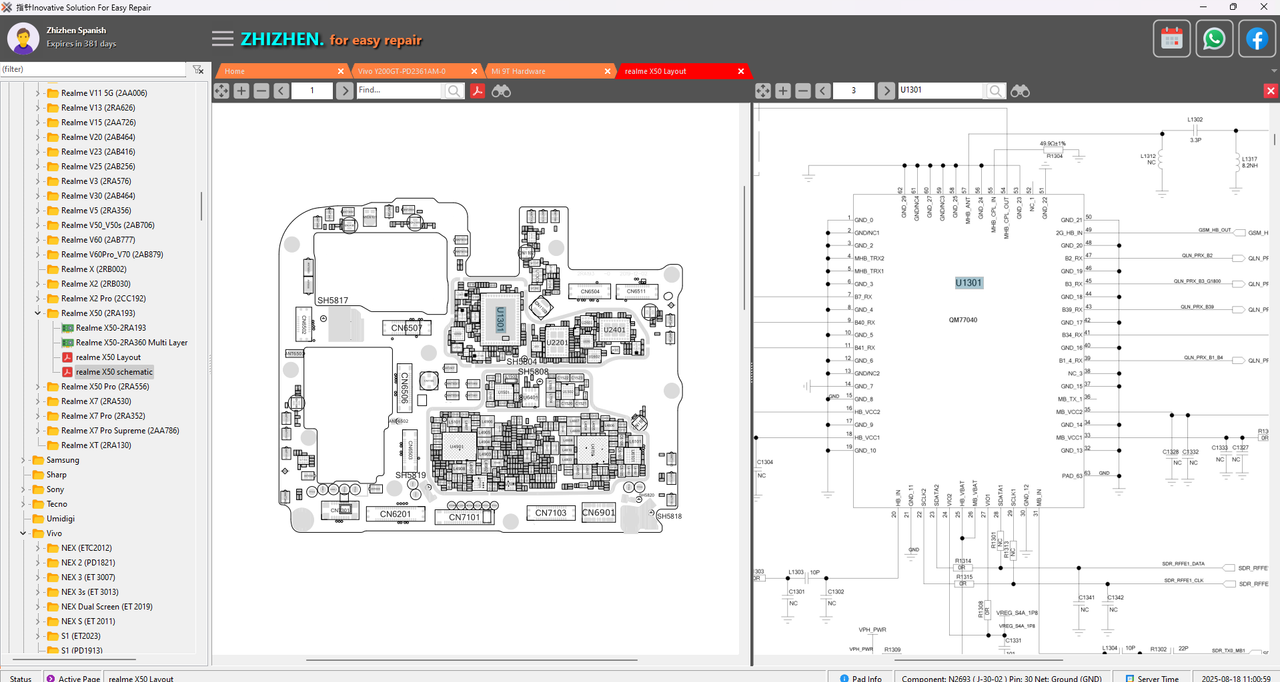Open tab list dropdown arrow at far right

1272,71
